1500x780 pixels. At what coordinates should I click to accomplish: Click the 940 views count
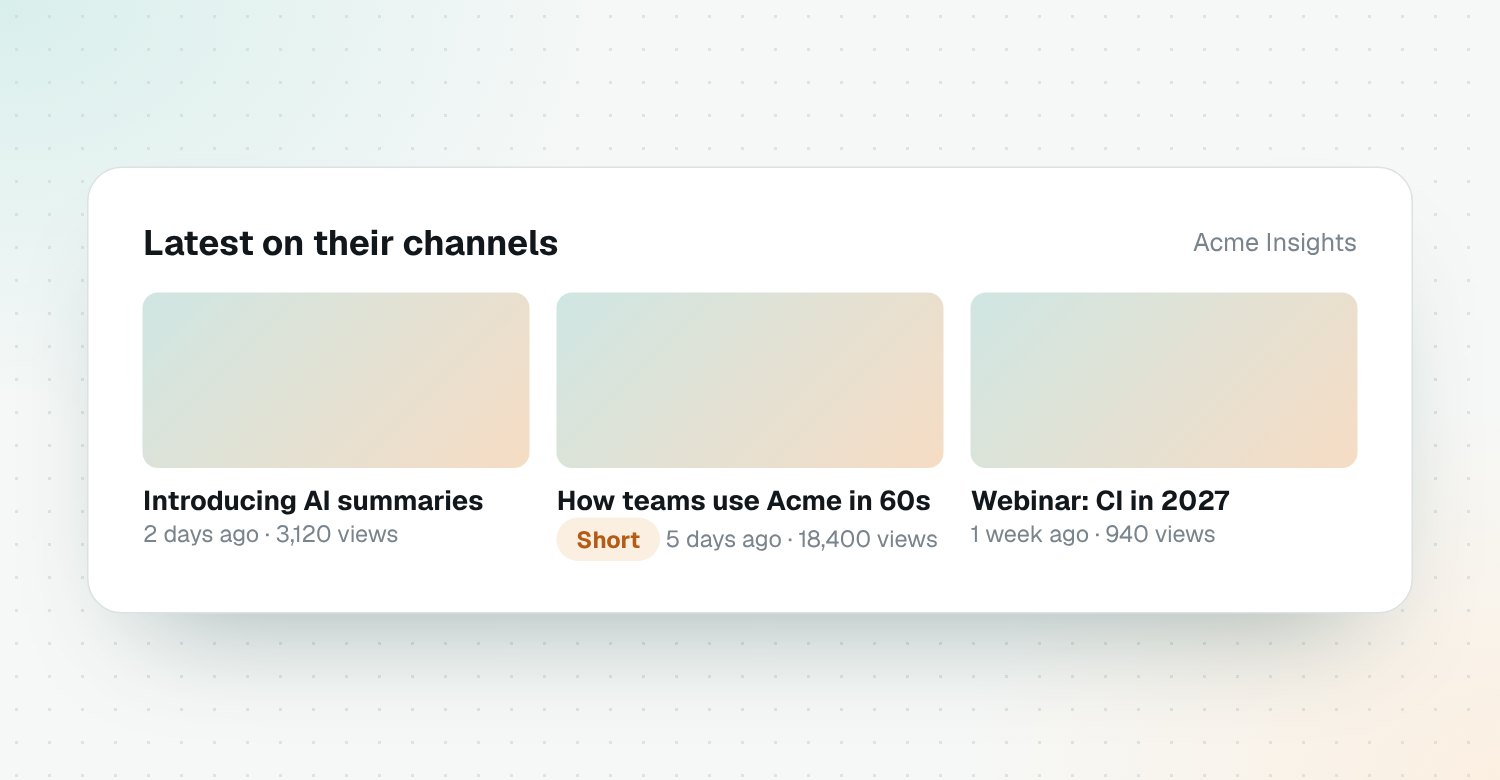[x=1161, y=534]
